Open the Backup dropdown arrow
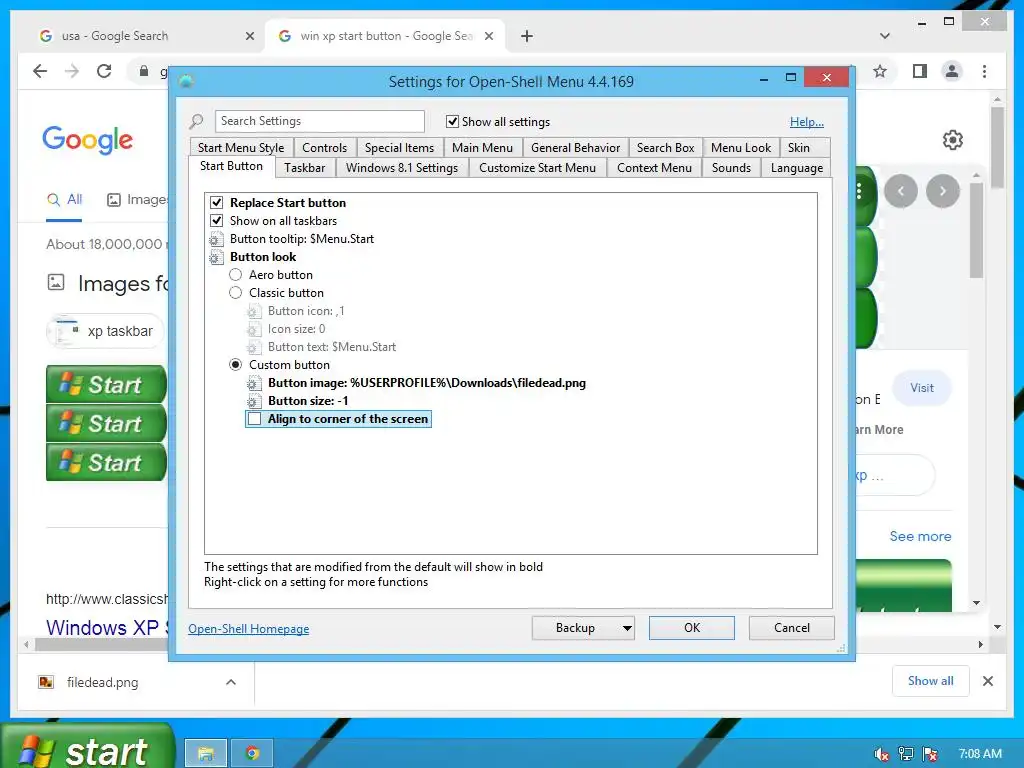Viewport: 1024px width, 768px height. [627, 628]
